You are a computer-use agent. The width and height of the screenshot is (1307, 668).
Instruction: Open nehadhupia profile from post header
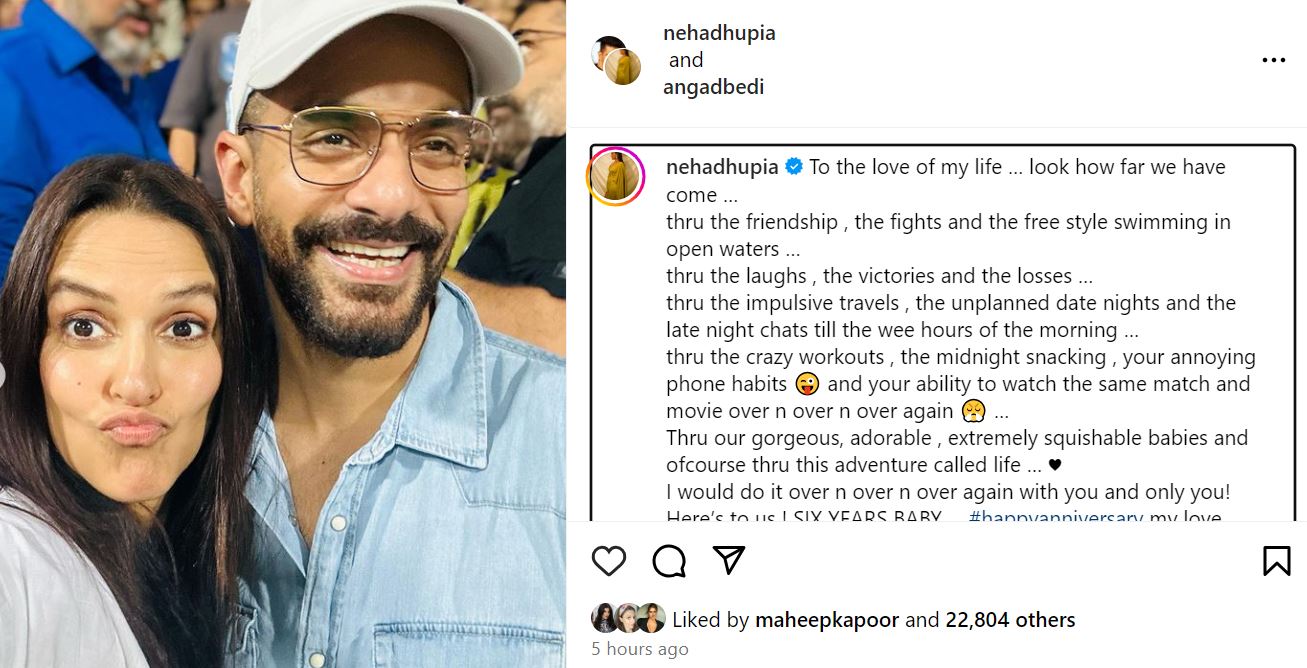pos(719,33)
